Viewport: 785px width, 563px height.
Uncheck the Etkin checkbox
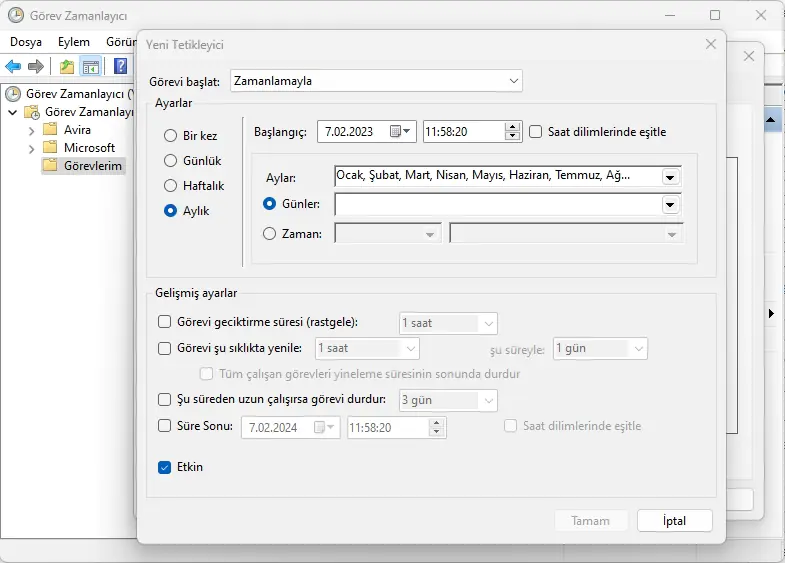point(166,467)
